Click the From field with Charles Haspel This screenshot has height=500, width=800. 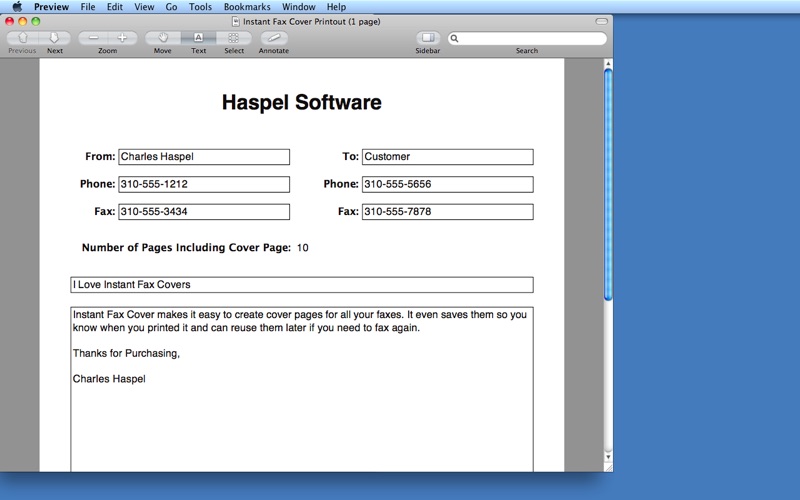[x=204, y=157]
